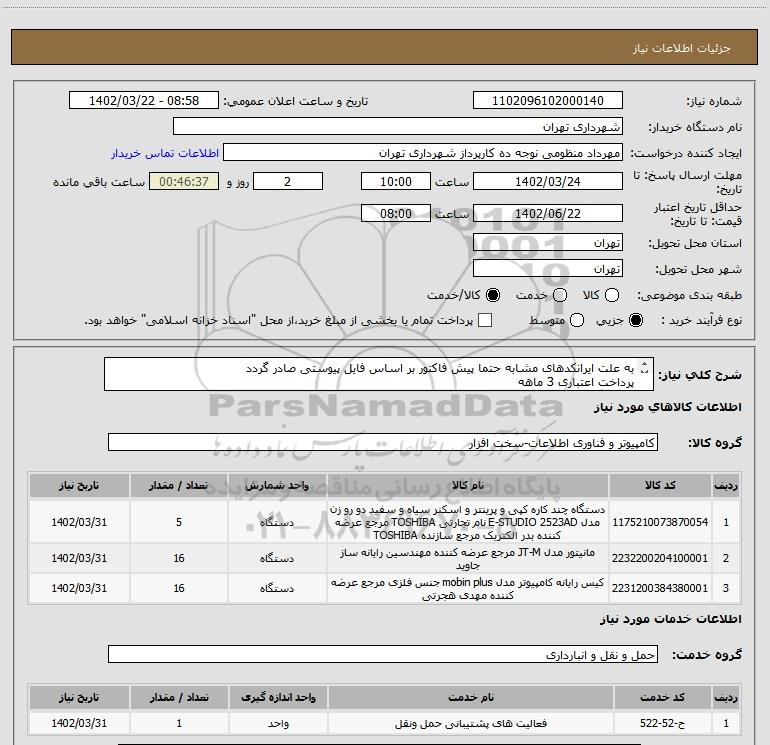Click the deadline time field 10:00
The image size is (770, 745).
pos(396,181)
